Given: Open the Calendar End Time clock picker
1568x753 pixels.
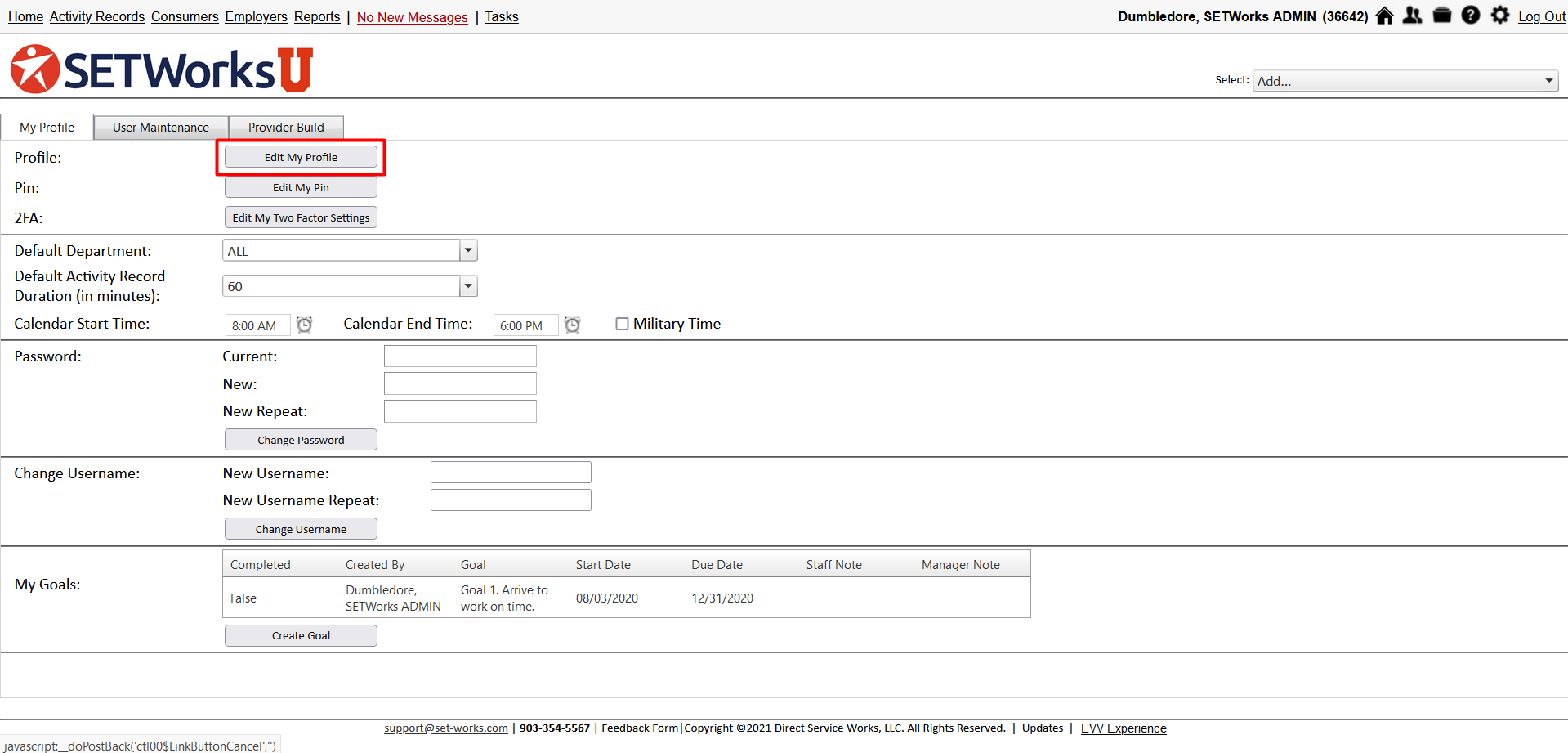Looking at the screenshot, I should pos(573,325).
